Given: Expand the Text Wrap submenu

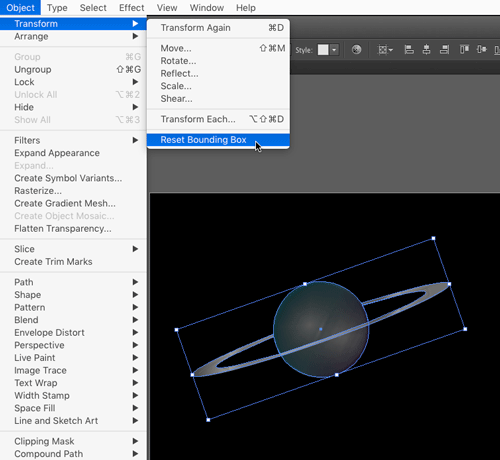Looking at the screenshot, I should [73, 383].
